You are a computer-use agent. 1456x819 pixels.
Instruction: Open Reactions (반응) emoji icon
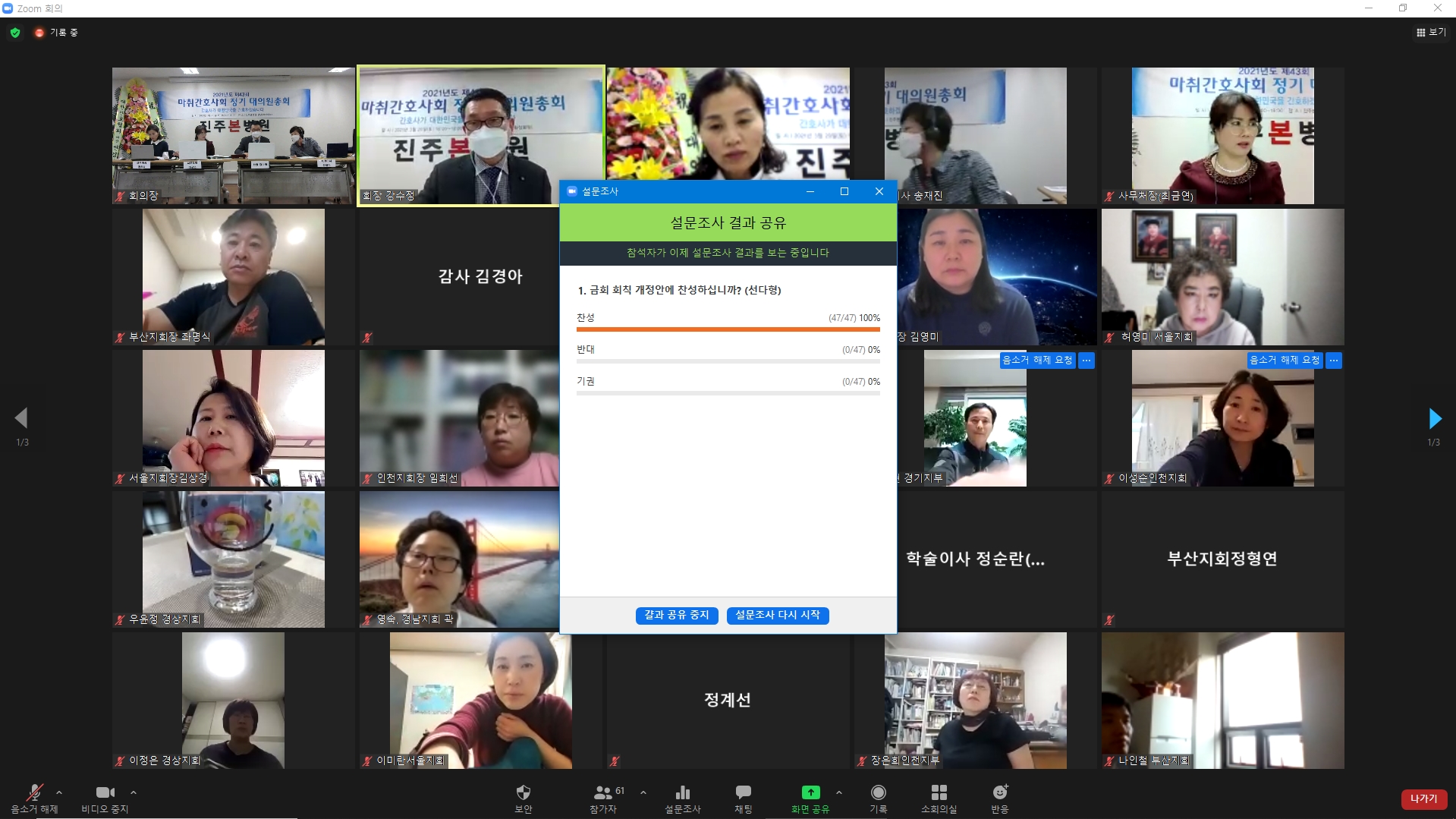[999, 793]
